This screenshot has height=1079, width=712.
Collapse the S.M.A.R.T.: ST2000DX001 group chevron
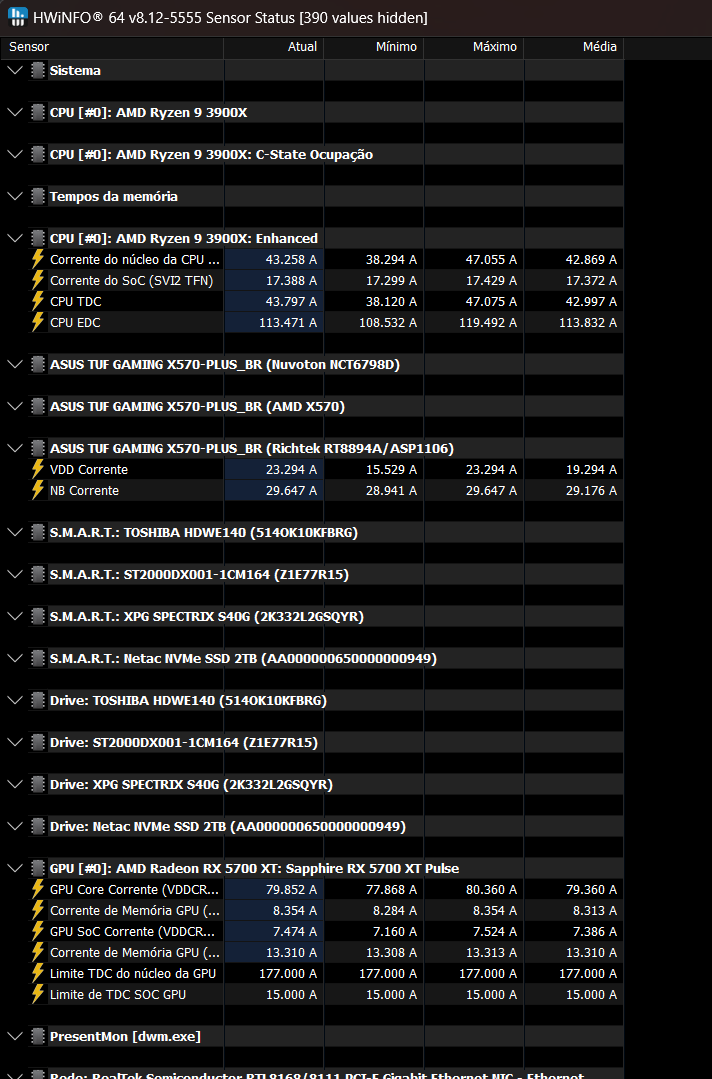point(15,574)
